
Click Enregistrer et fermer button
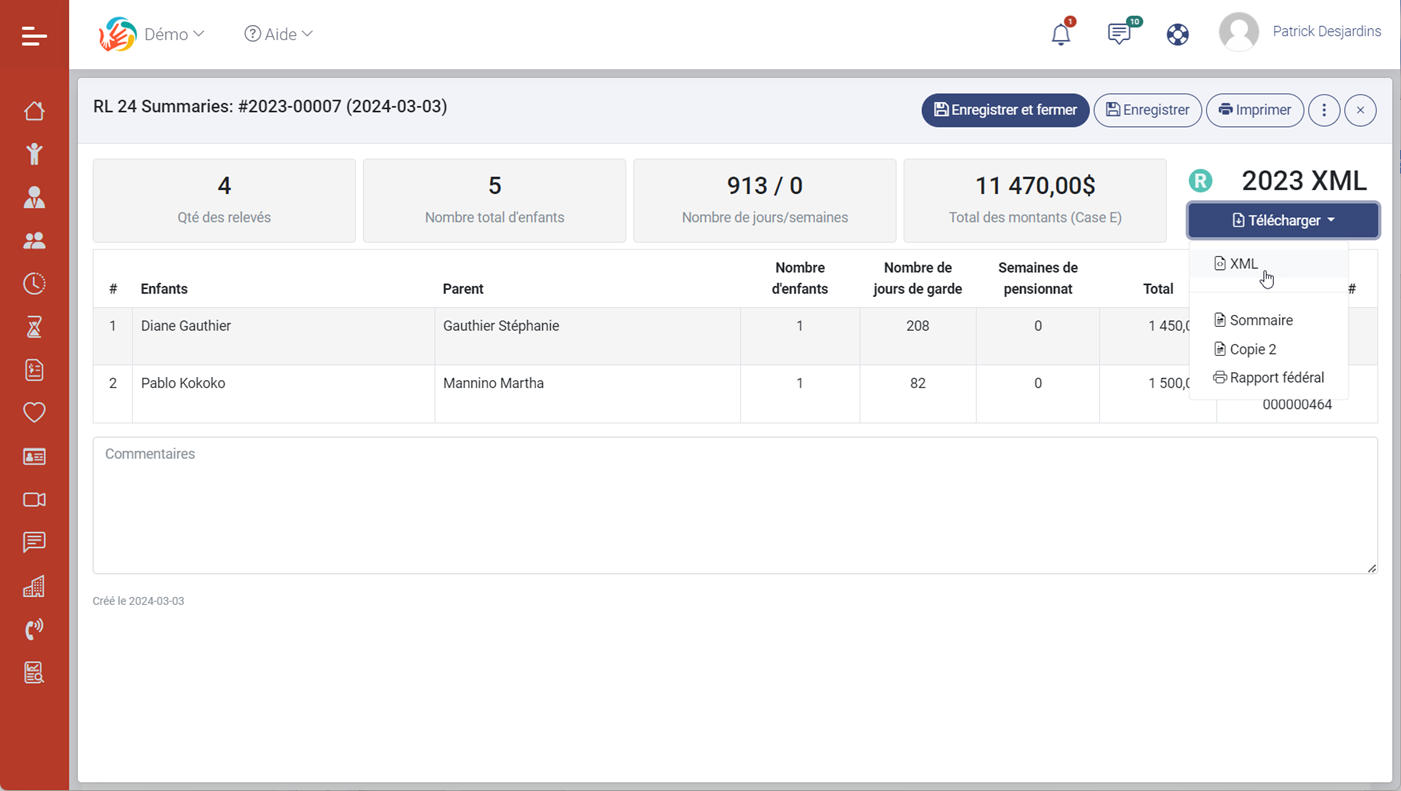pos(1005,110)
